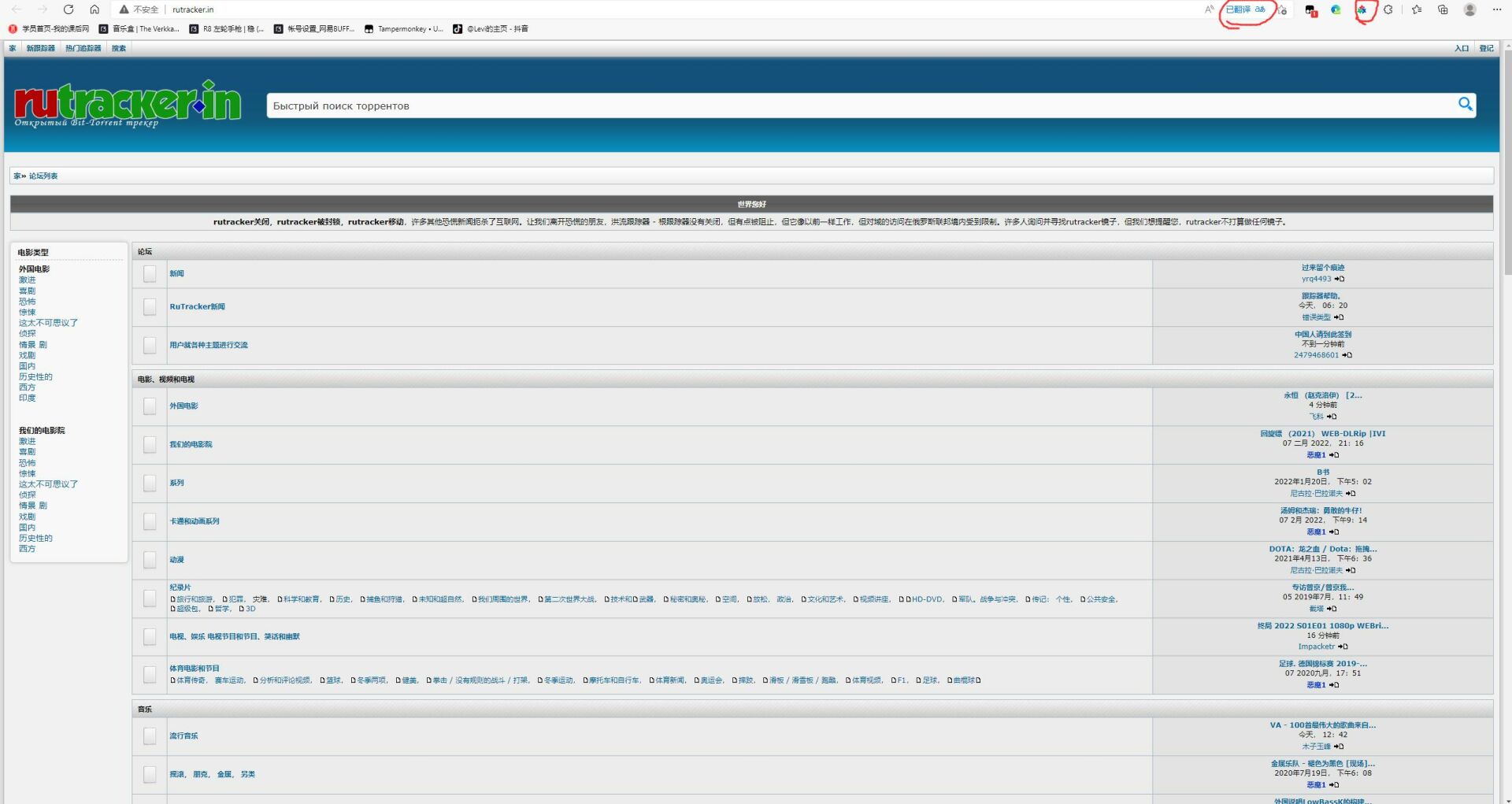Select the 热门追踪器 top menu item
1512x804 pixels.
[83, 48]
